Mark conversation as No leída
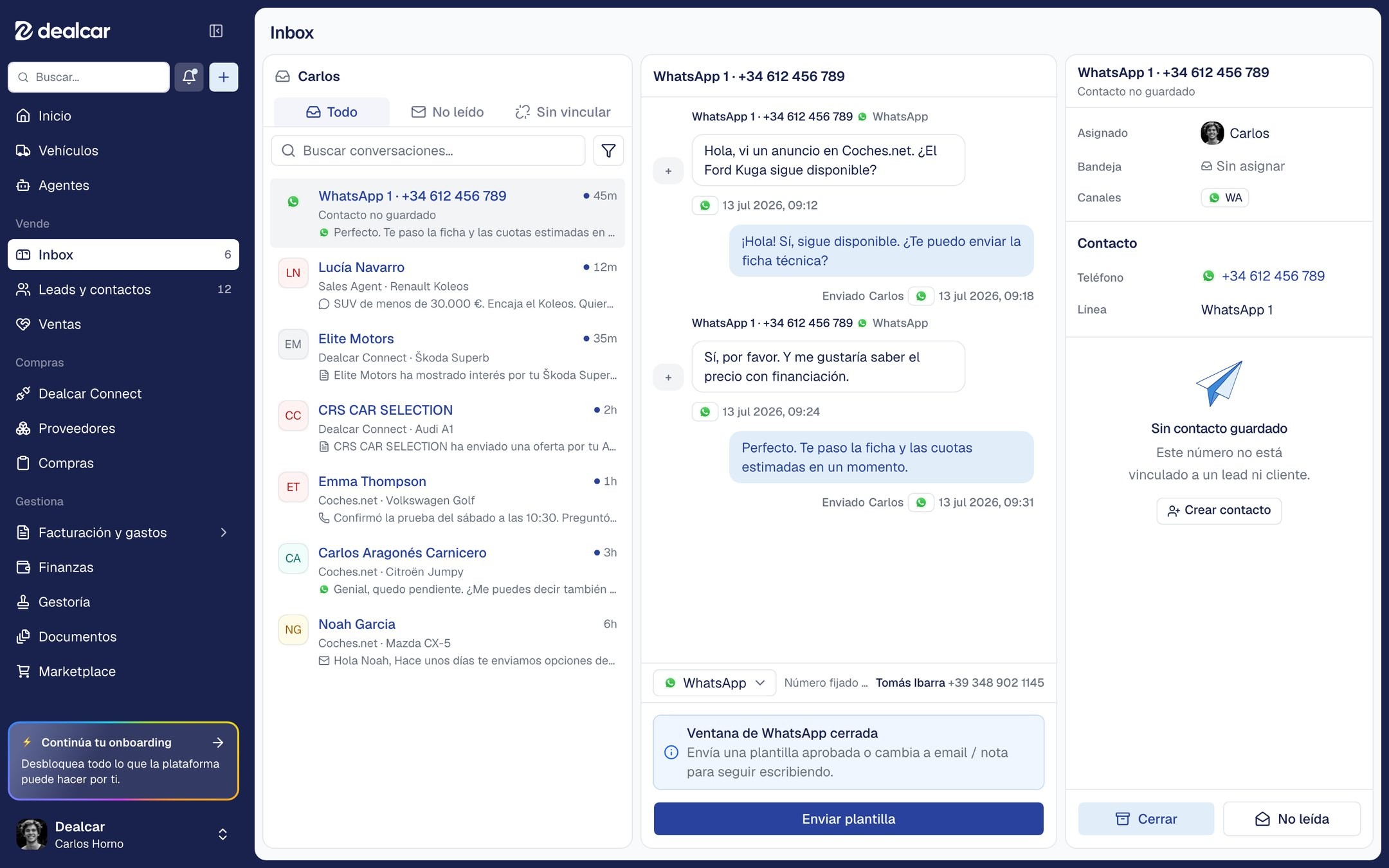Image resolution: width=1389 pixels, height=868 pixels. tap(1292, 819)
